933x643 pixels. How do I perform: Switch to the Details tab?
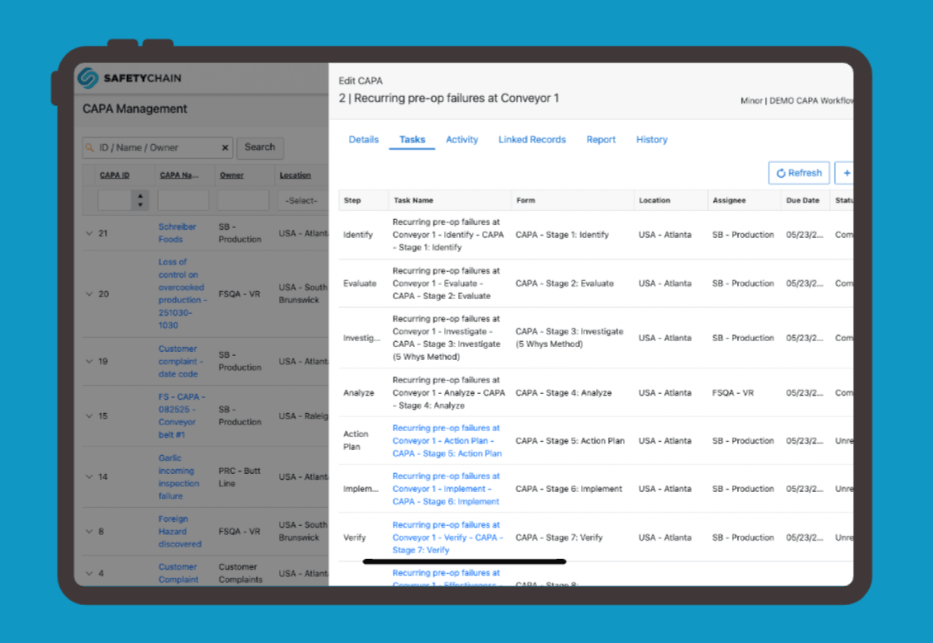[x=363, y=139]
